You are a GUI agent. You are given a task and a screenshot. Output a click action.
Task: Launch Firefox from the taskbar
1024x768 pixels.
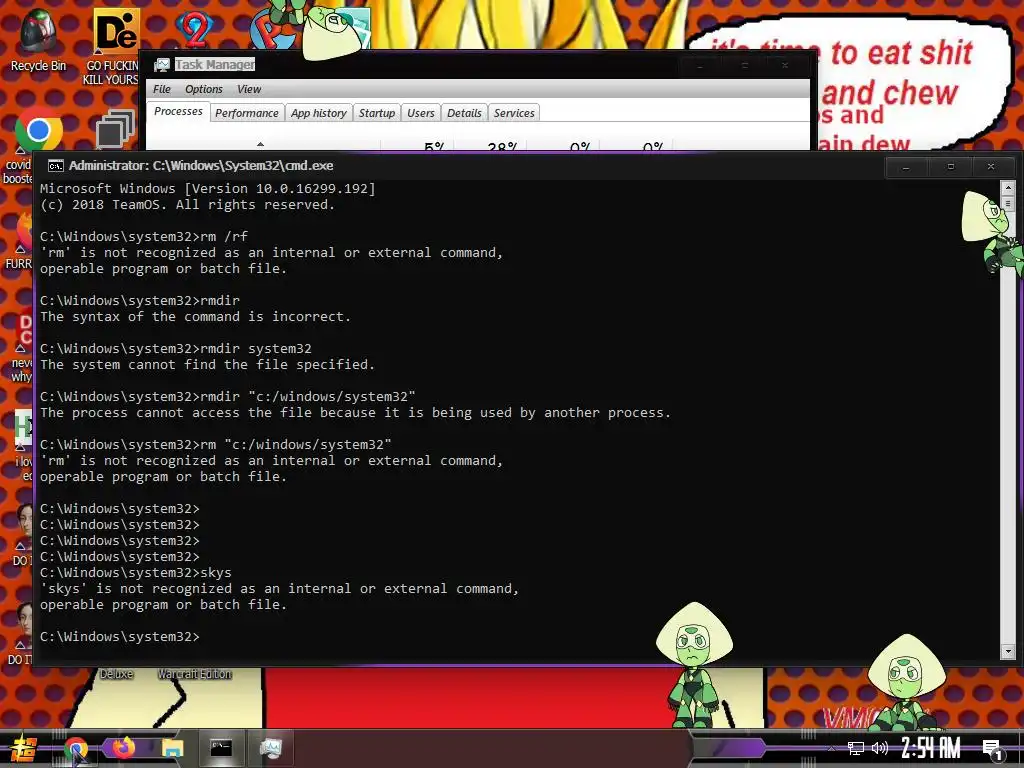click(x=123, y=748)
